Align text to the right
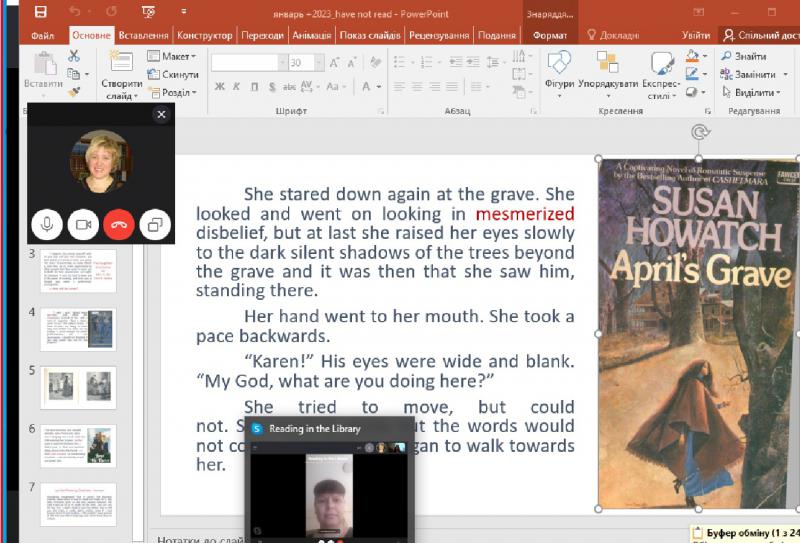 (435, 87)
